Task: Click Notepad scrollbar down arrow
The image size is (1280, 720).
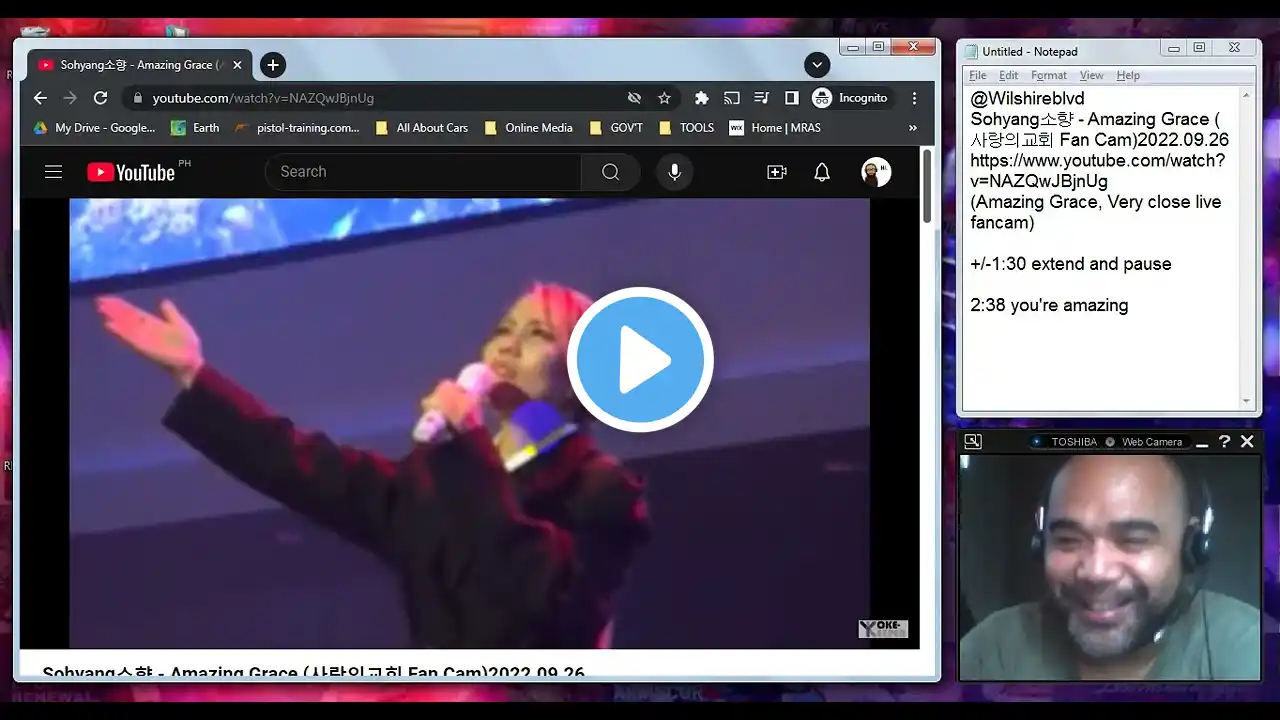Action: coord(1246,401)
